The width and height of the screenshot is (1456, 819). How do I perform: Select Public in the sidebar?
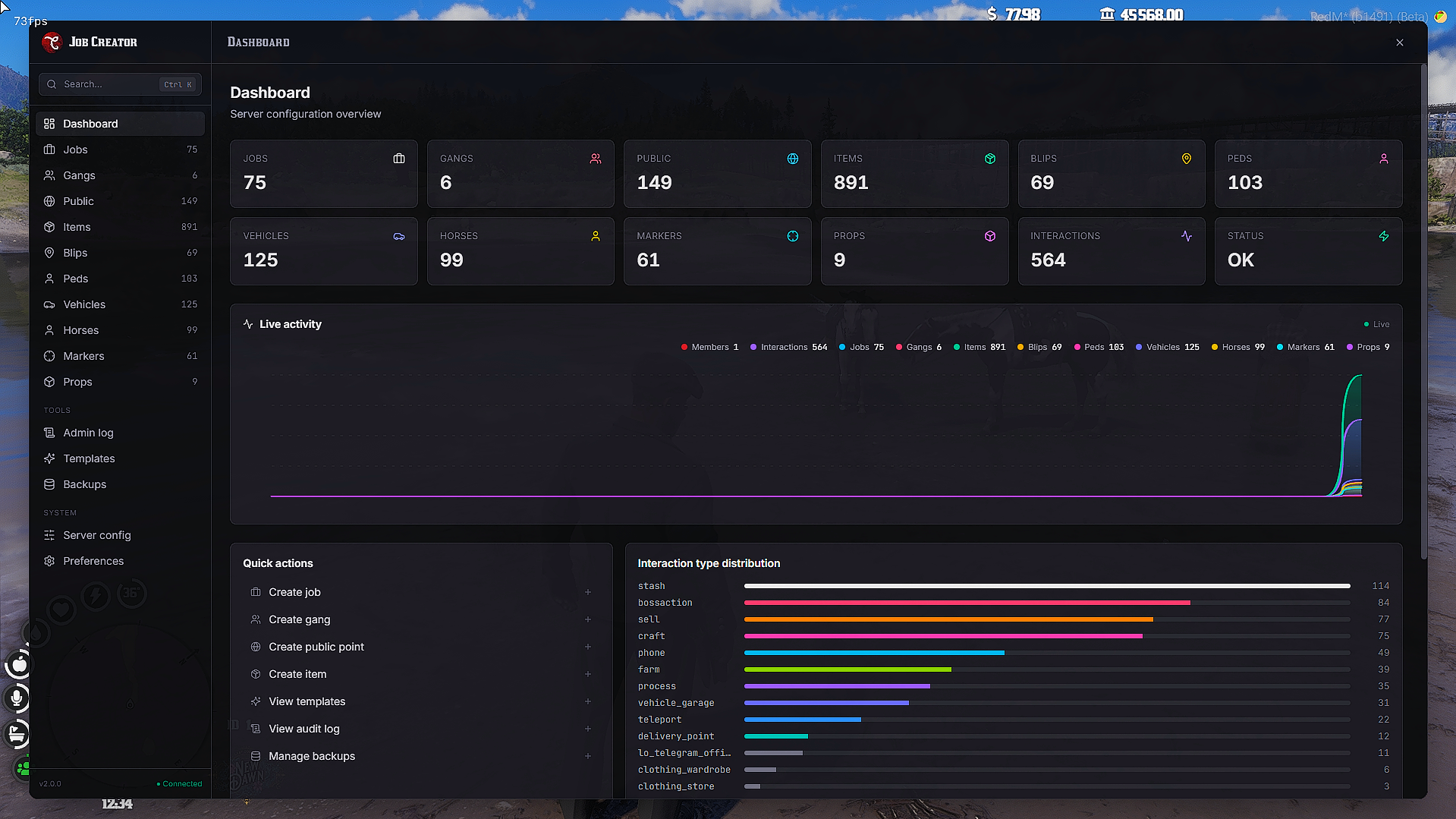[x=120, y=201]
